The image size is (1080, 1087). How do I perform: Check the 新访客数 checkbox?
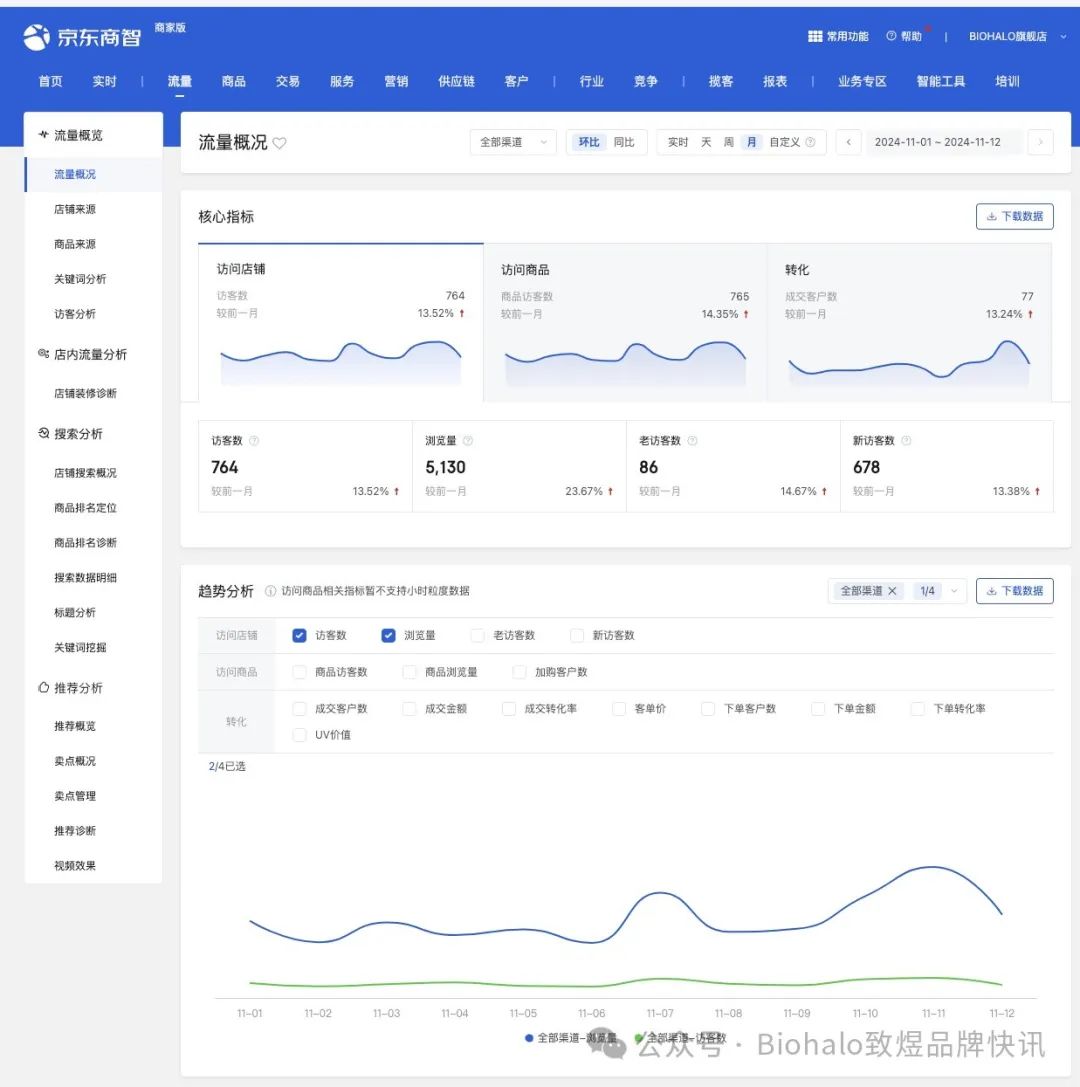577,636
